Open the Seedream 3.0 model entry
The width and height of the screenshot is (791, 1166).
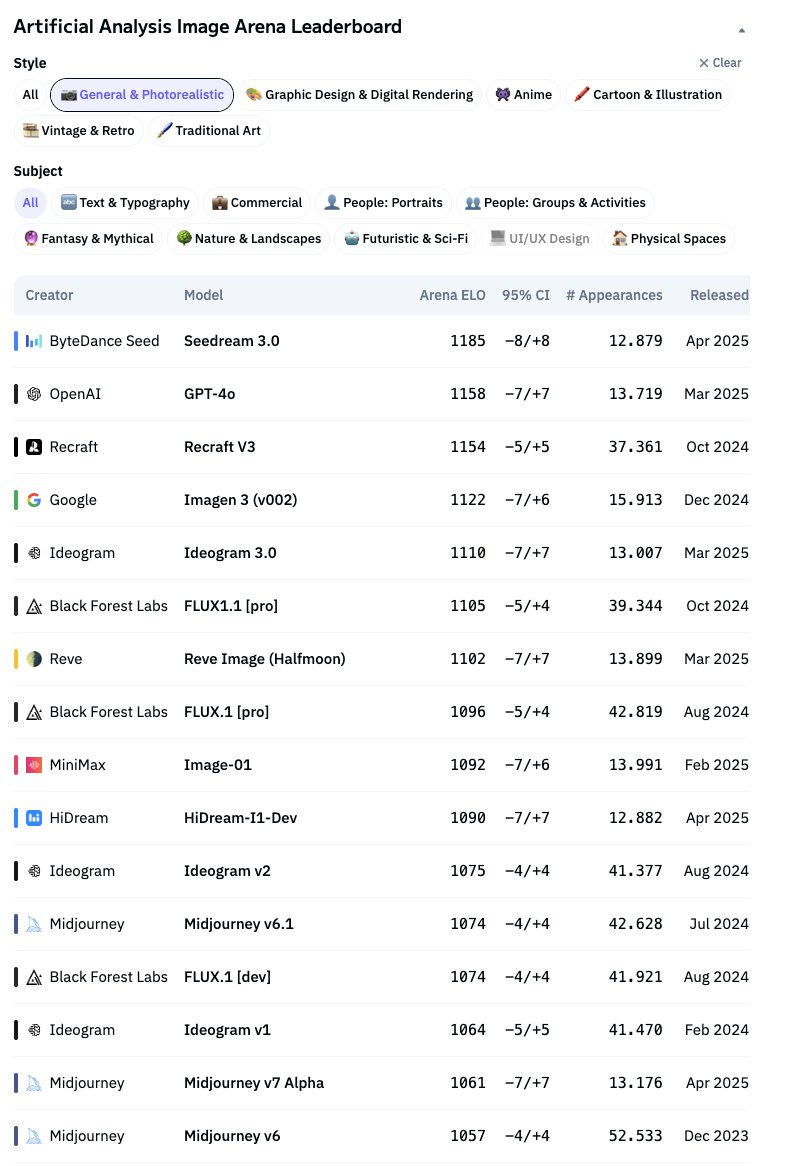pos(232,341)
